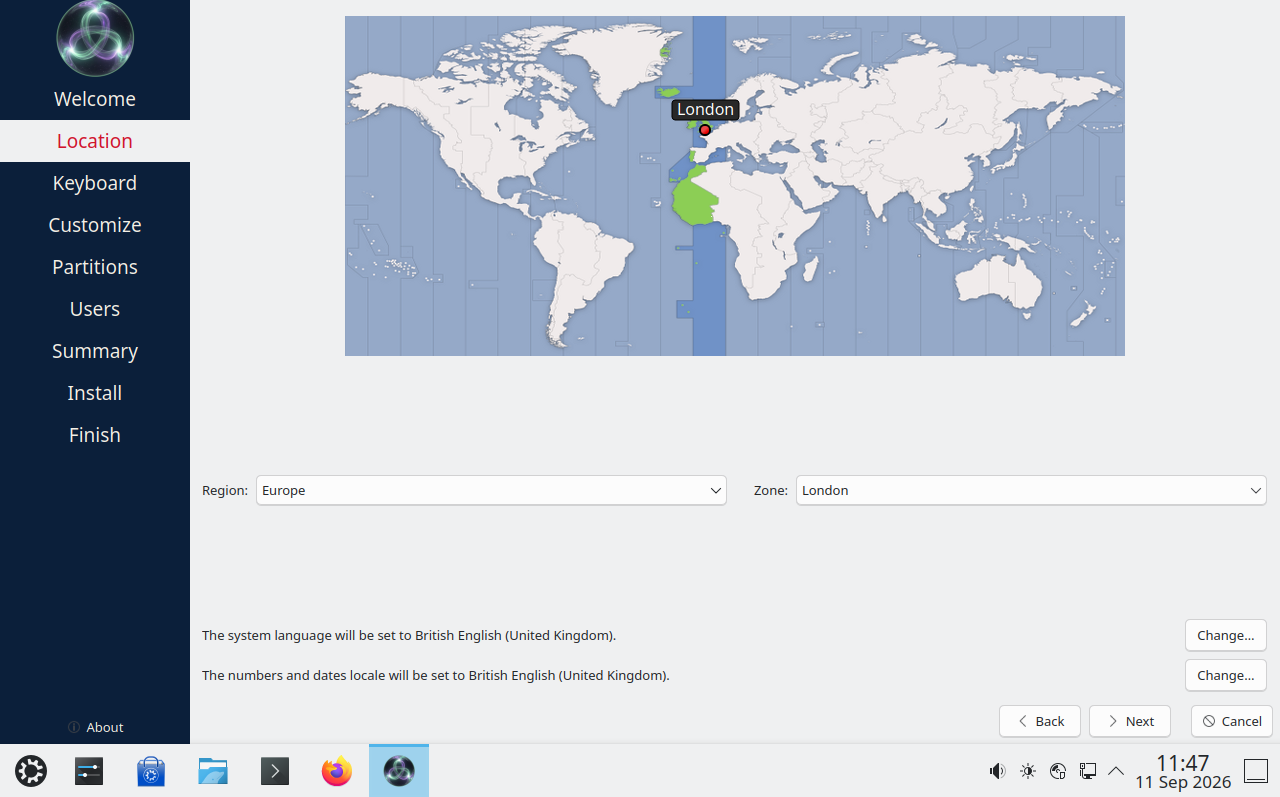
Task: Click the London label on the map
Action: tap(705, 110)
